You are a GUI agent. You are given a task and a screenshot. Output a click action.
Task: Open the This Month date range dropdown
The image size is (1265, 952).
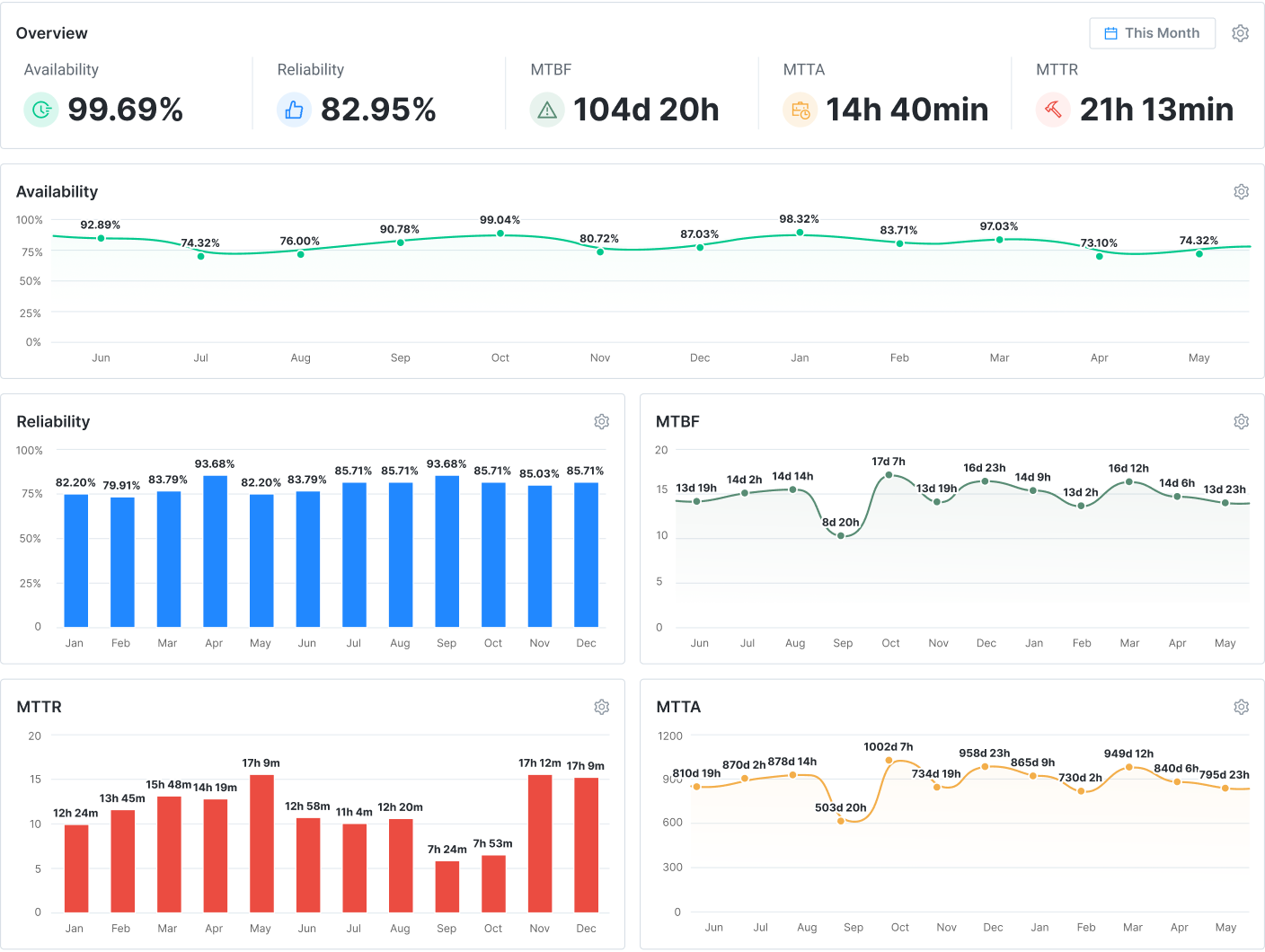pos(1152,33)
